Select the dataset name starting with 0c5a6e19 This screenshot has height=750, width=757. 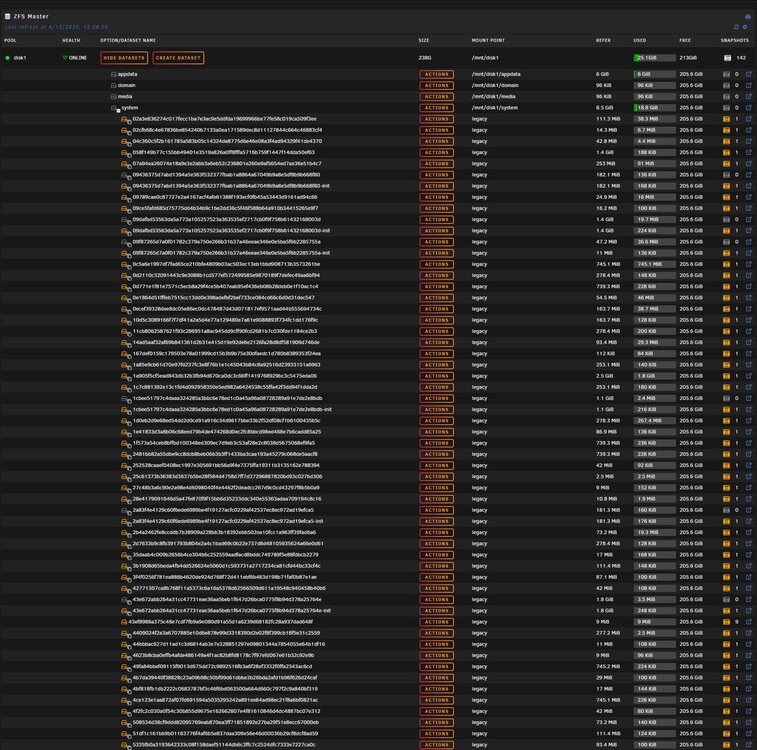click(x=226, y=264)
